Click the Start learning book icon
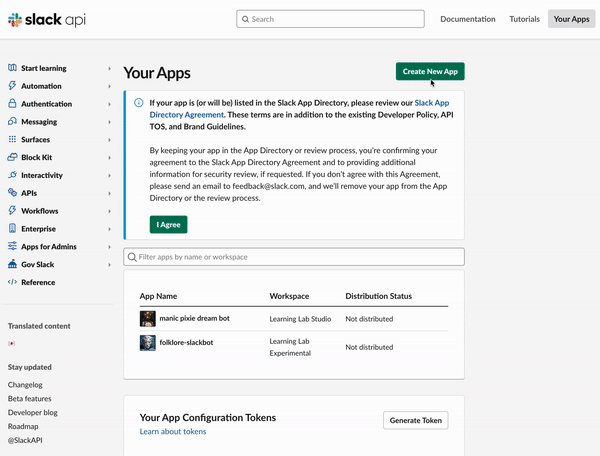Screen dimensions: 600x456 [x=12, y=68]
